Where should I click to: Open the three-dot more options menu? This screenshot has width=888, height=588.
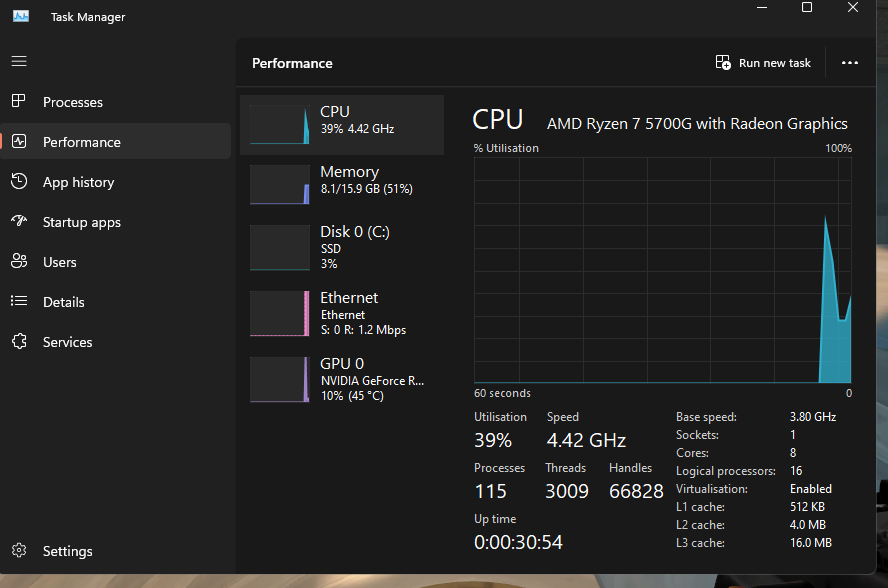click(849, 63)
